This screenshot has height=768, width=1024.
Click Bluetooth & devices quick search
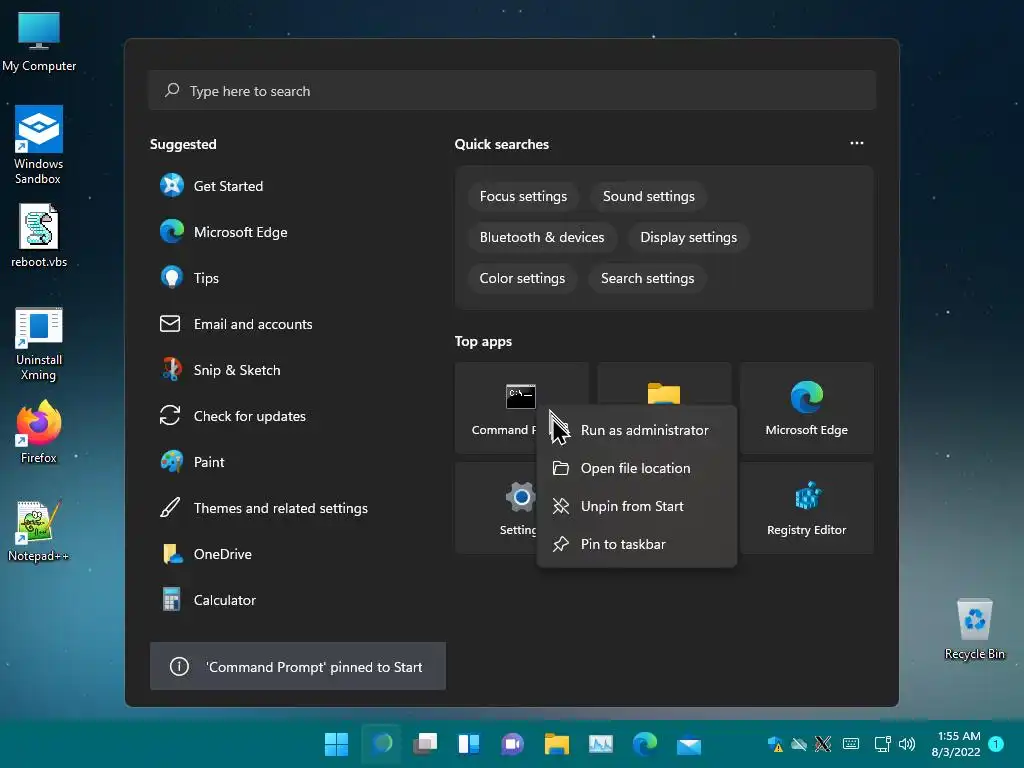(542, 237)
